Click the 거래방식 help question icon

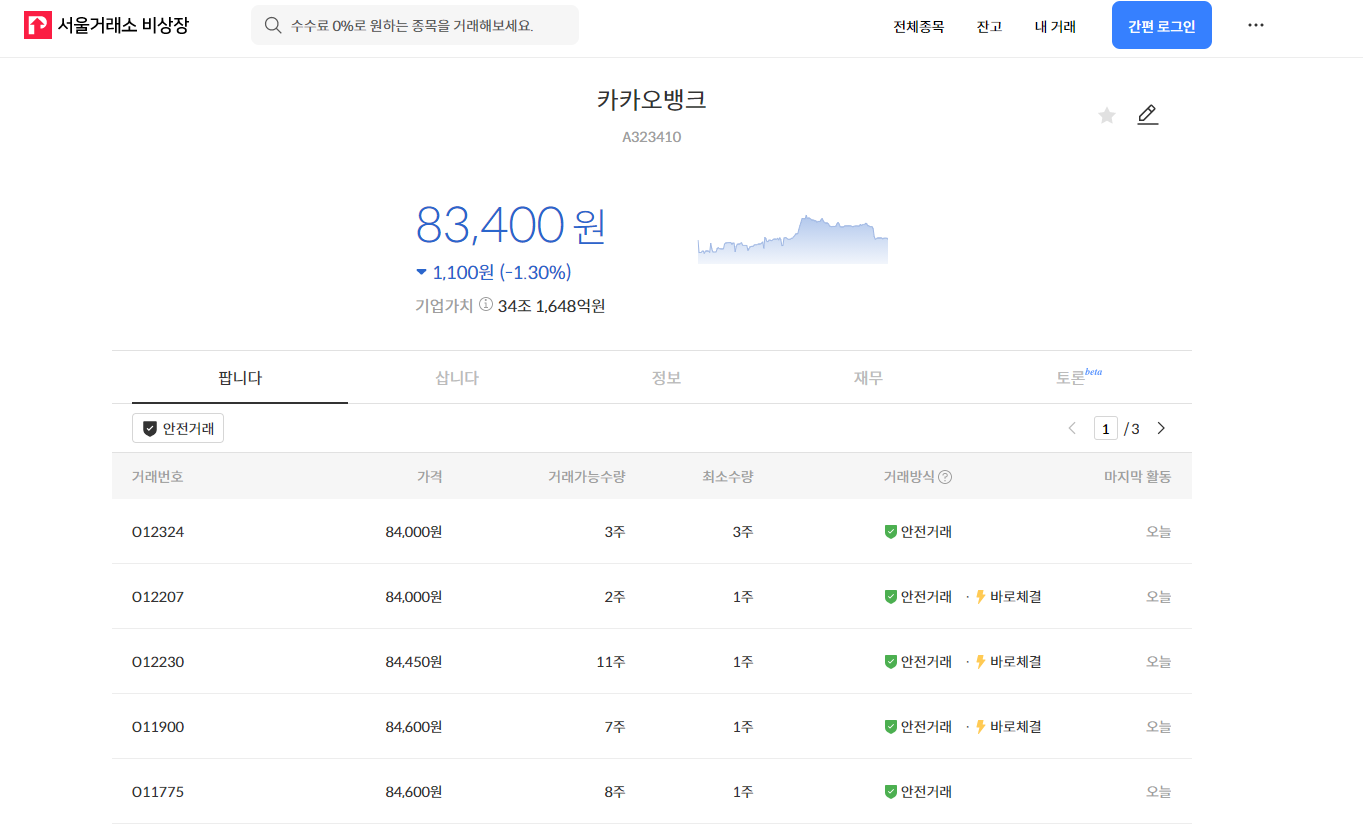tap(945, 477)
